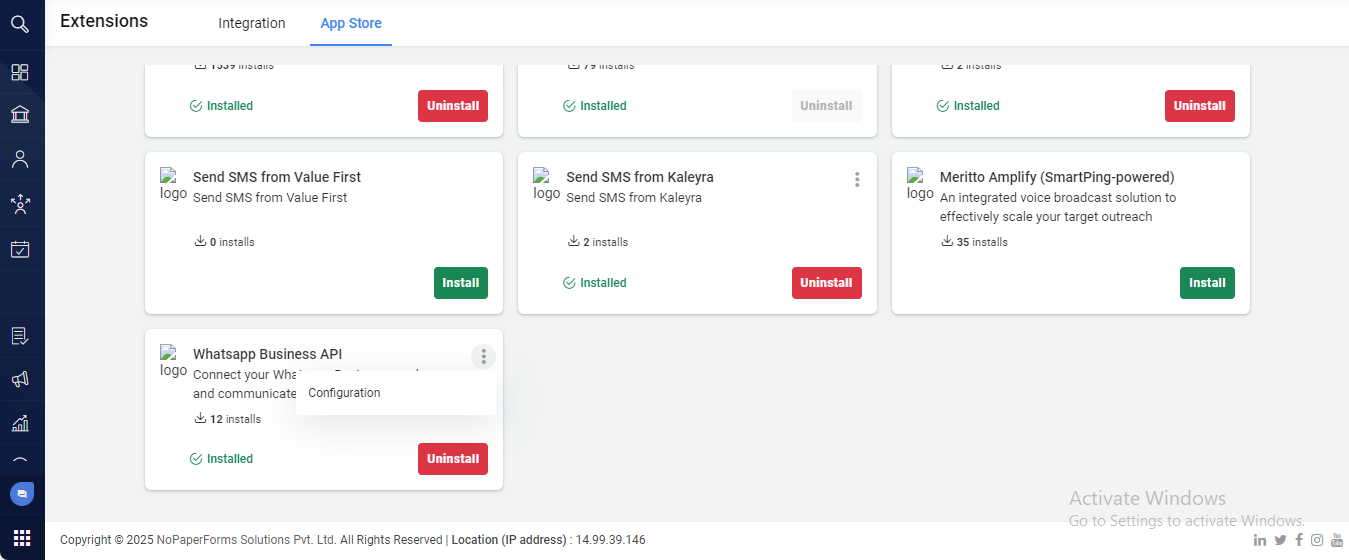
Task: Select the institution building icon in sidebar
Action: tap(20, 115)
